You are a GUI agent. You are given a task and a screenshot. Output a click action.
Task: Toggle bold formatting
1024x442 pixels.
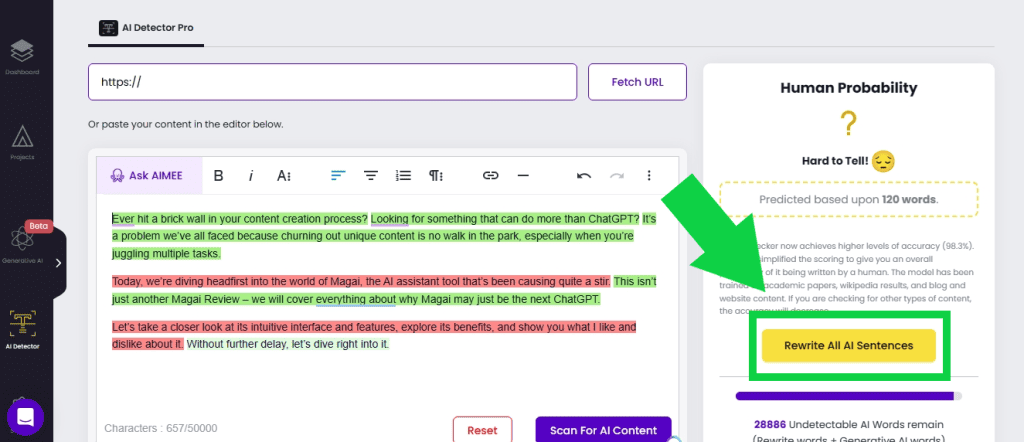219,176
